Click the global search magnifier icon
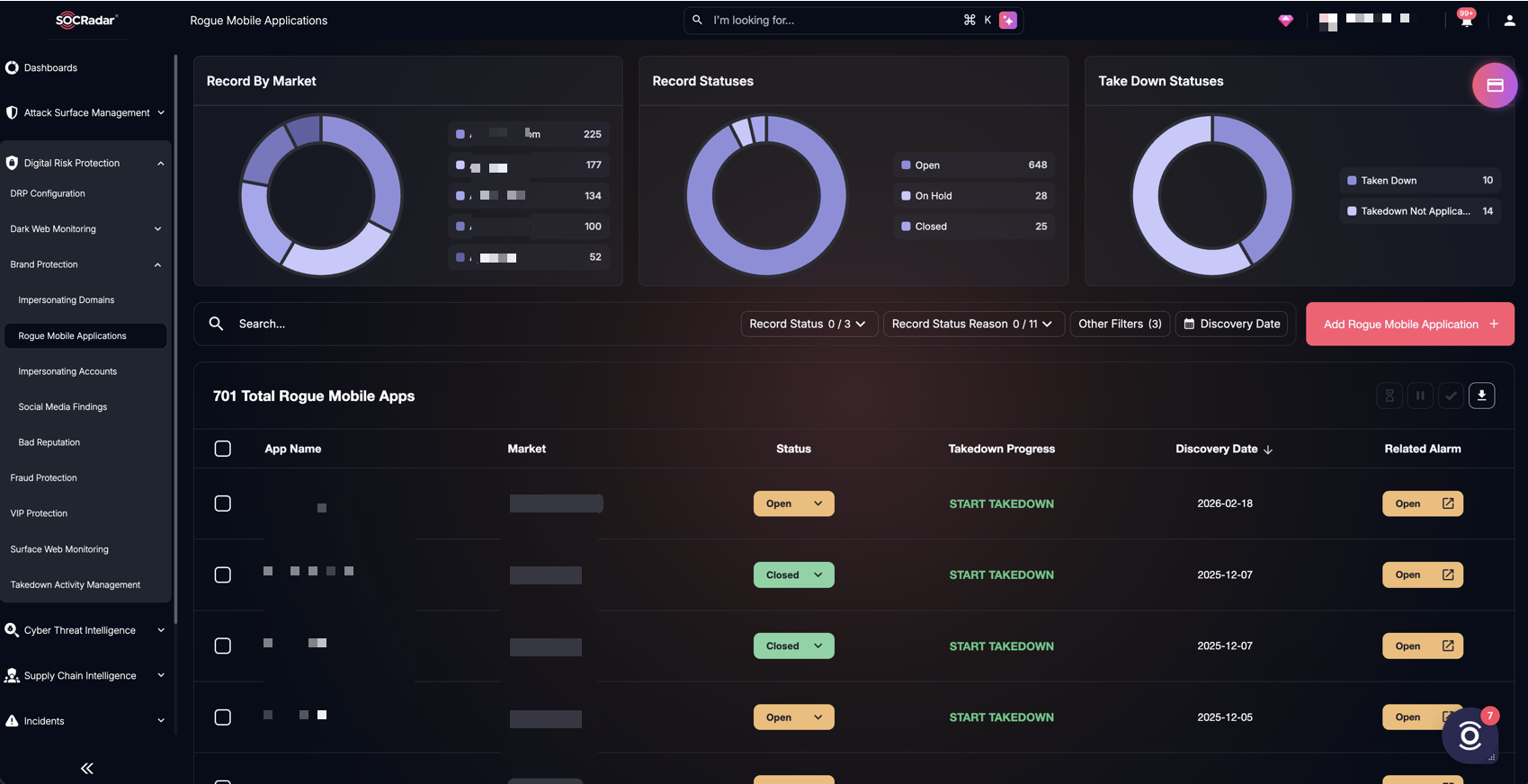 [x=697, y=20]
